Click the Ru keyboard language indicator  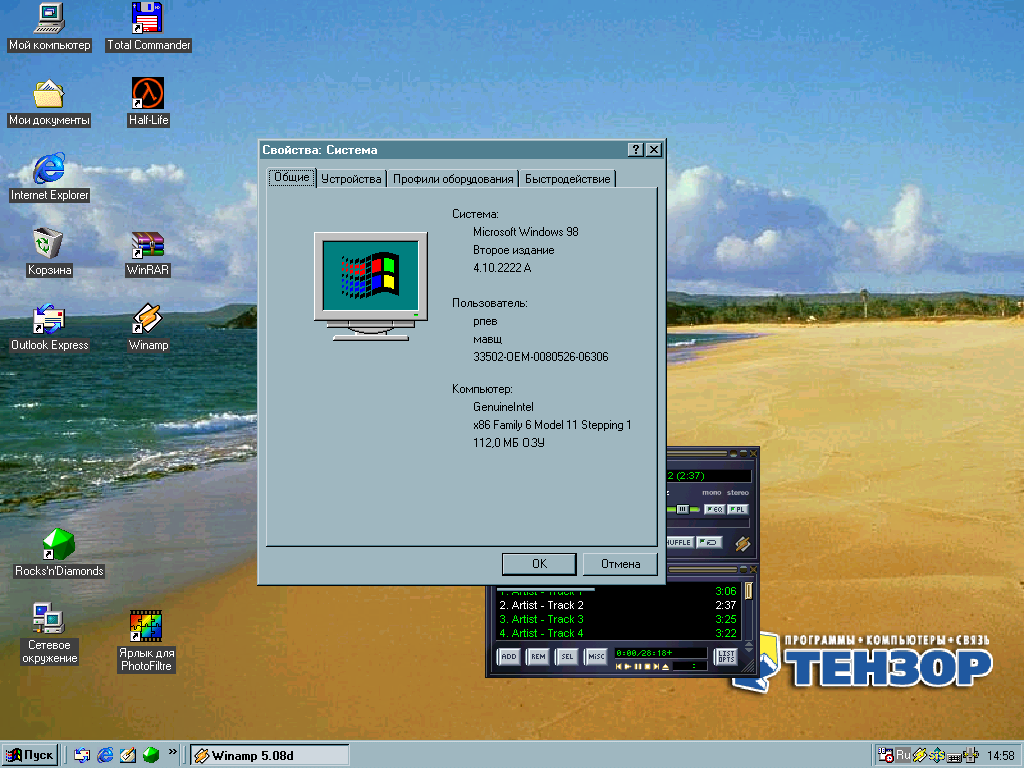point(903,755)
